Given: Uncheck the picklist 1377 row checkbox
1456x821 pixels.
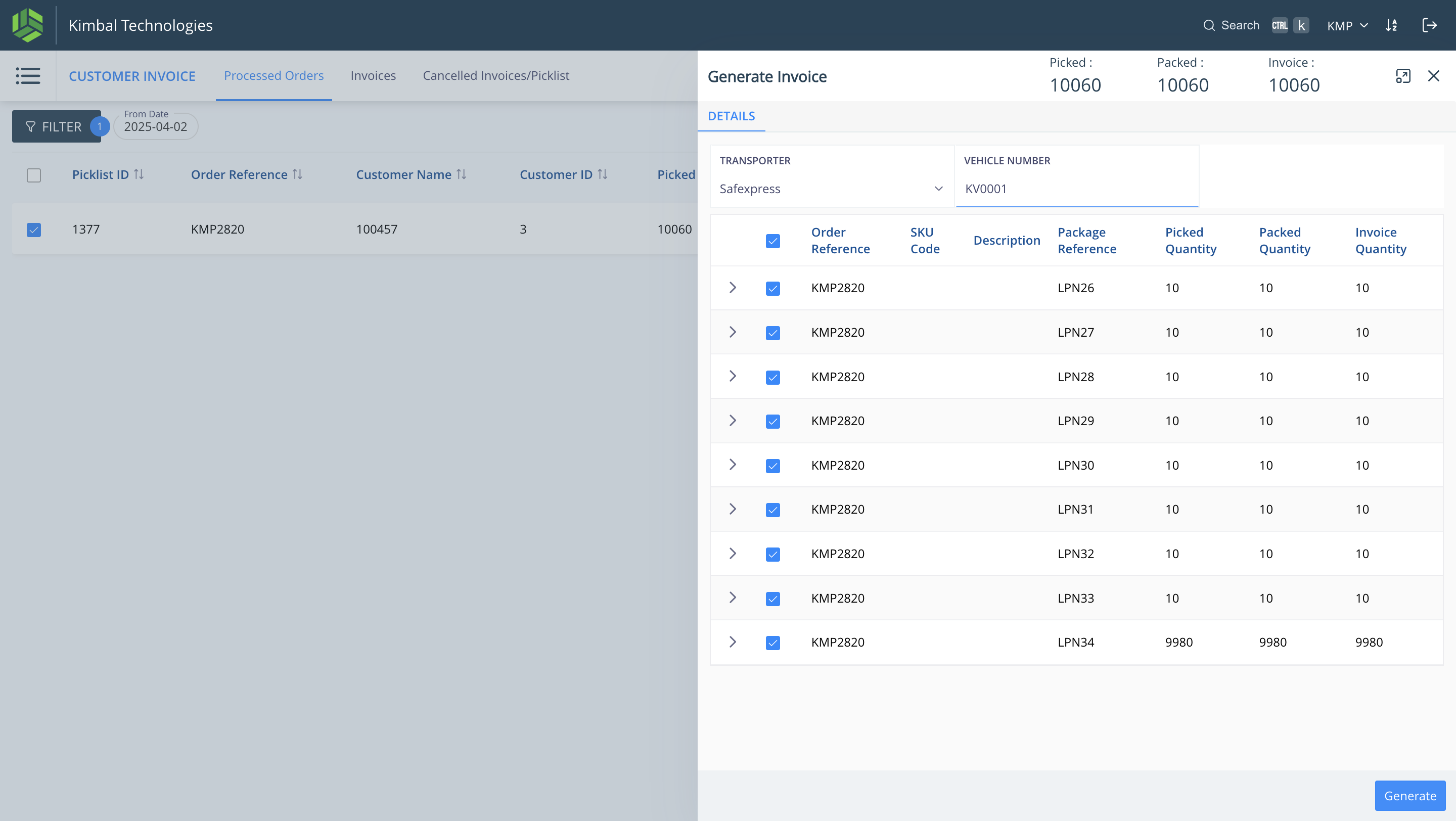Looking at the screenshot, I should pos(34,230).
